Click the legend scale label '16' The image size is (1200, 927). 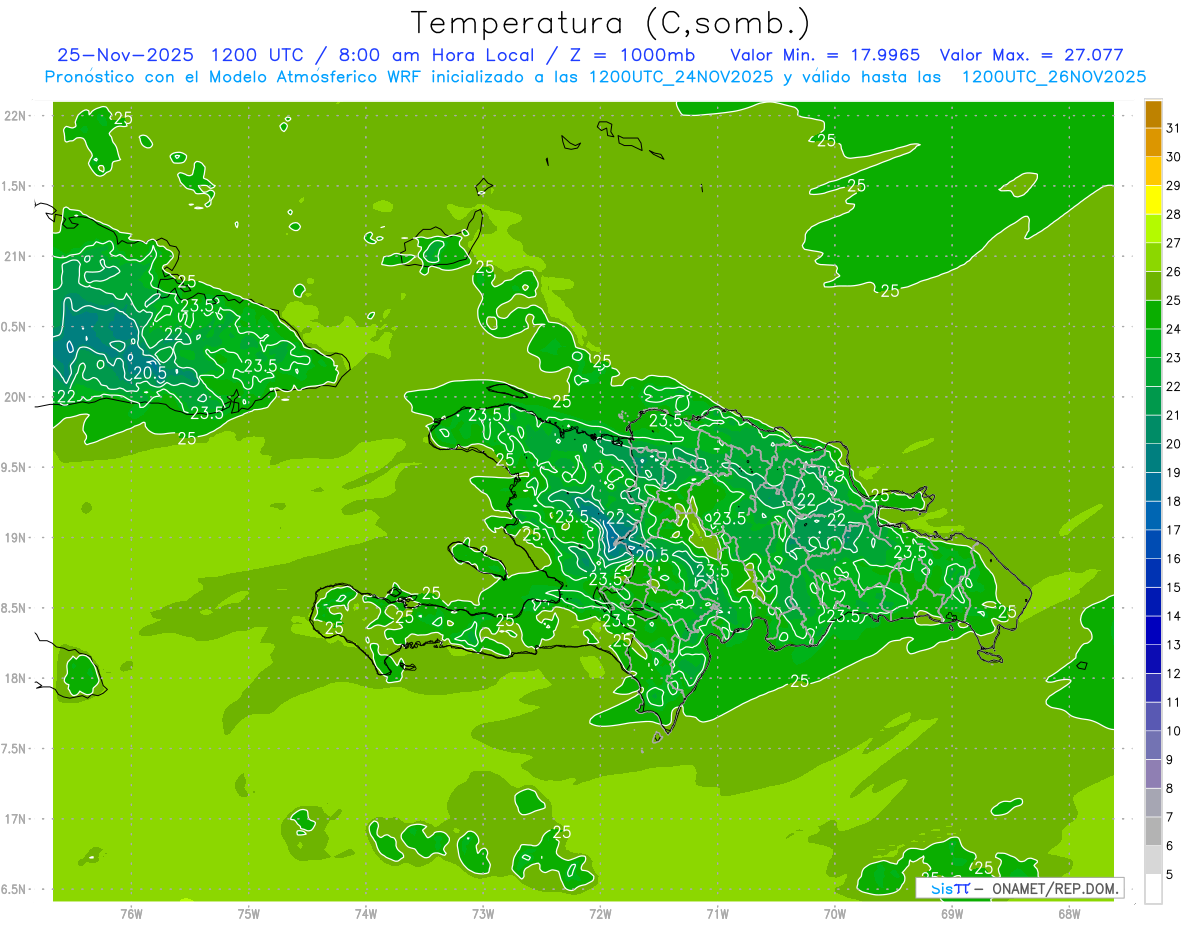1174,558
